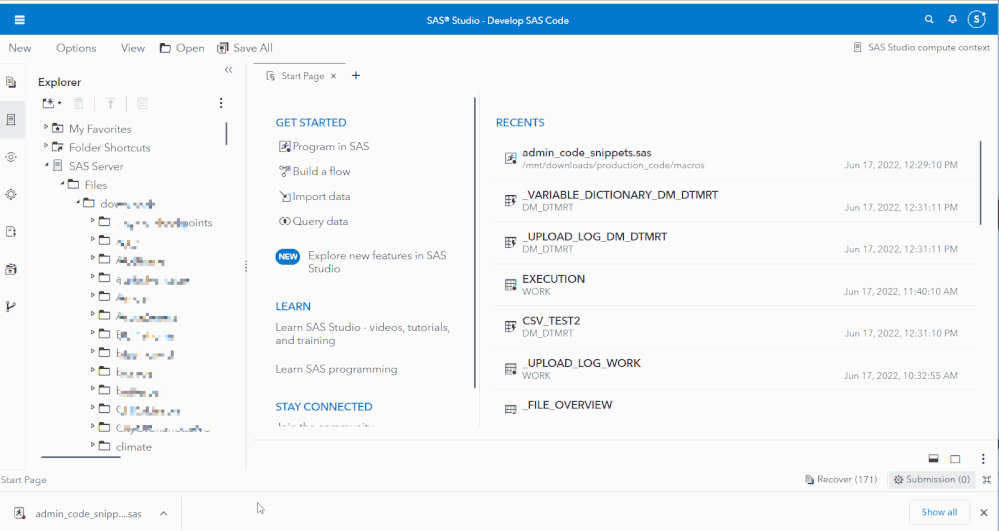Click the Recover (171) button
999x531 pixels.
(841, 479)
